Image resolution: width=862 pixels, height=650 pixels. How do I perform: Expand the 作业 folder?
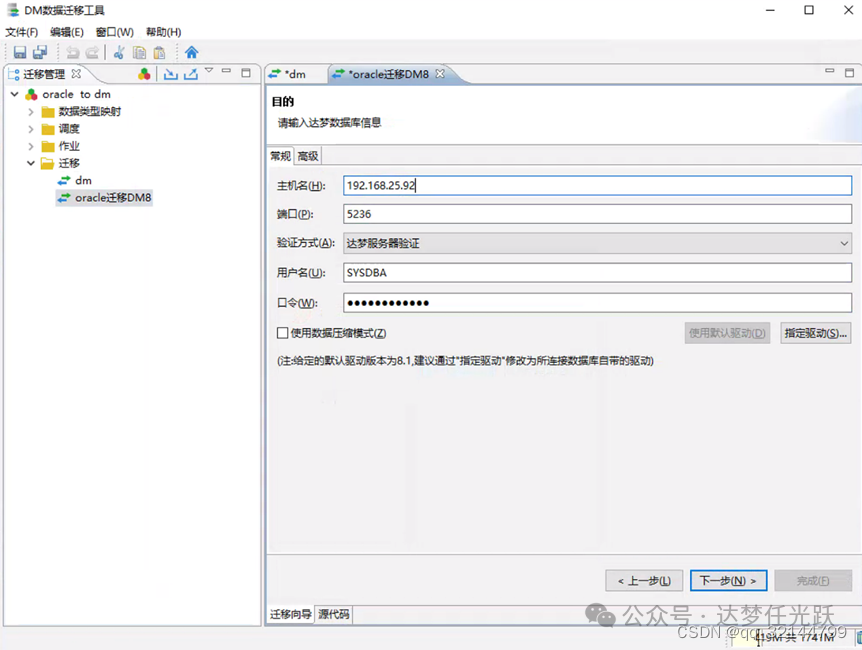31,147
